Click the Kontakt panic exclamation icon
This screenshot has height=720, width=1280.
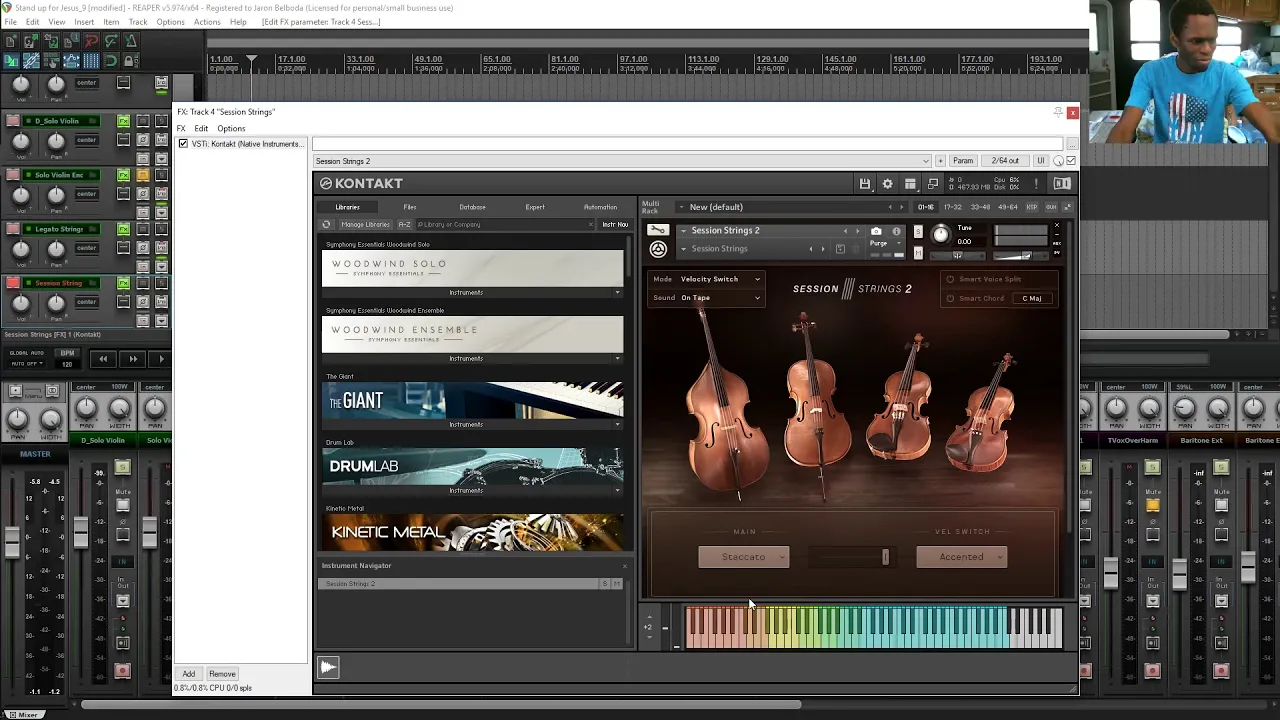tap(1036, 184)
